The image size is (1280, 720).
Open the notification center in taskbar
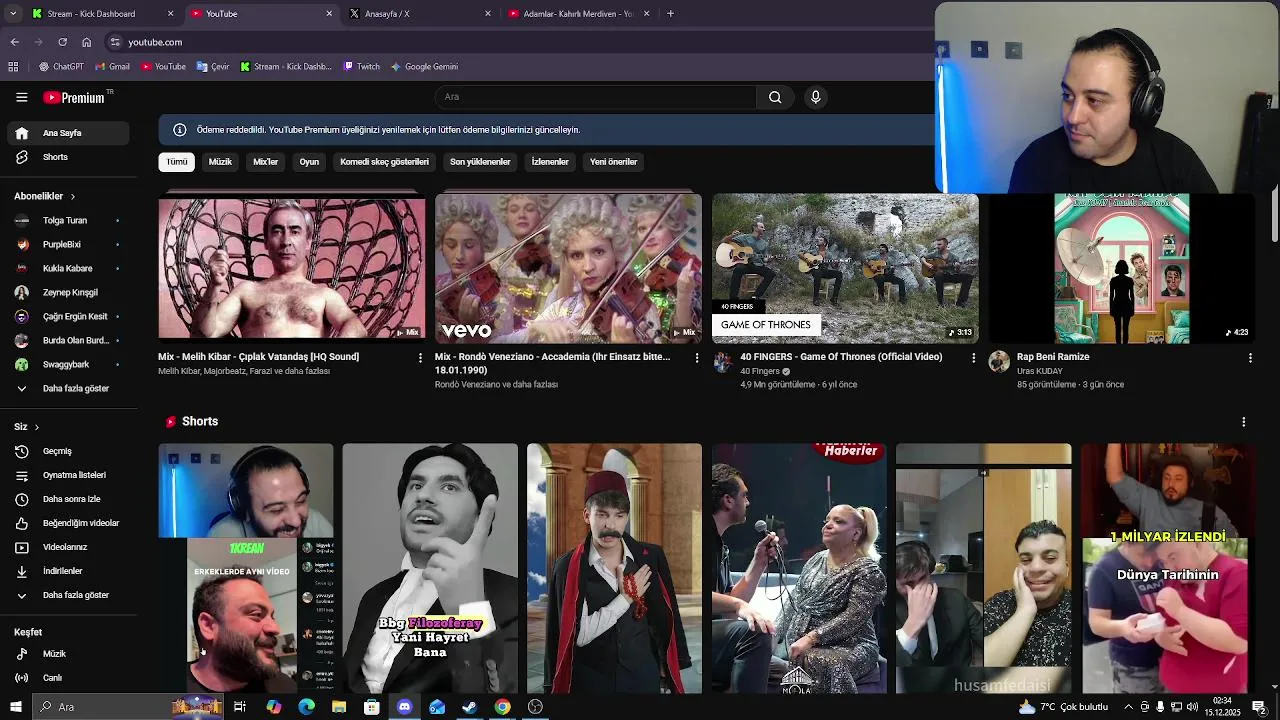(x=1259, y=707)
